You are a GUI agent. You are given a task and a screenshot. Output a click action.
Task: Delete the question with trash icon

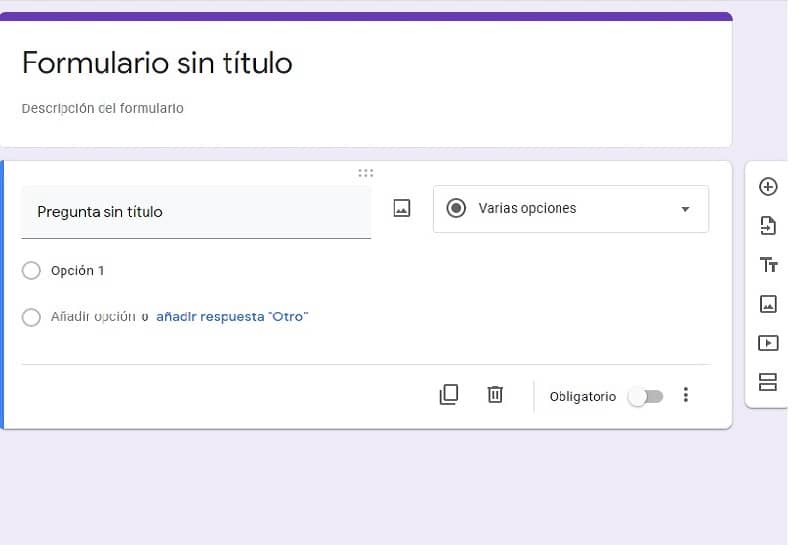[x=495, y=395]
